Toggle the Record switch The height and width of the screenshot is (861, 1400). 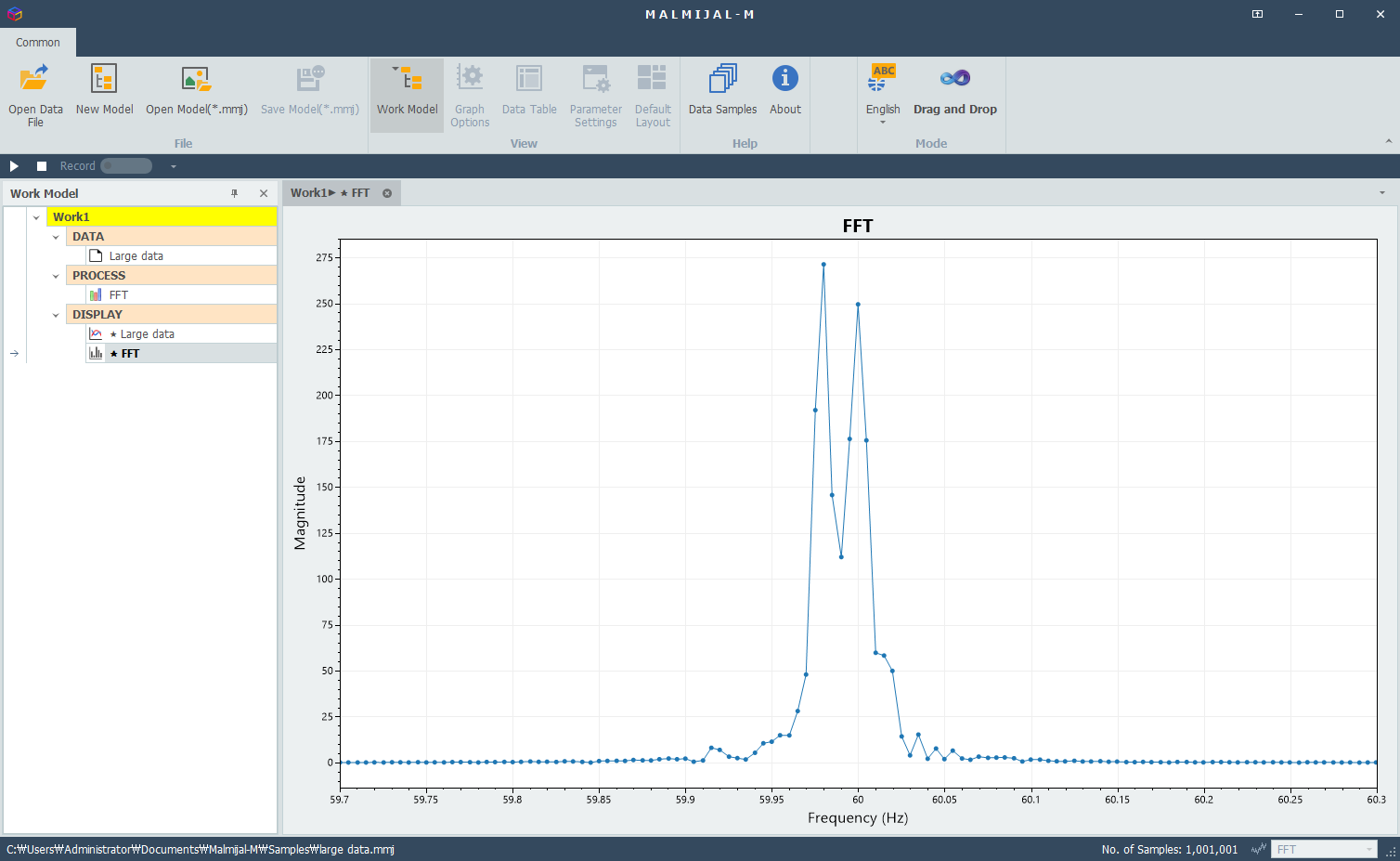(x=126, y=166)
